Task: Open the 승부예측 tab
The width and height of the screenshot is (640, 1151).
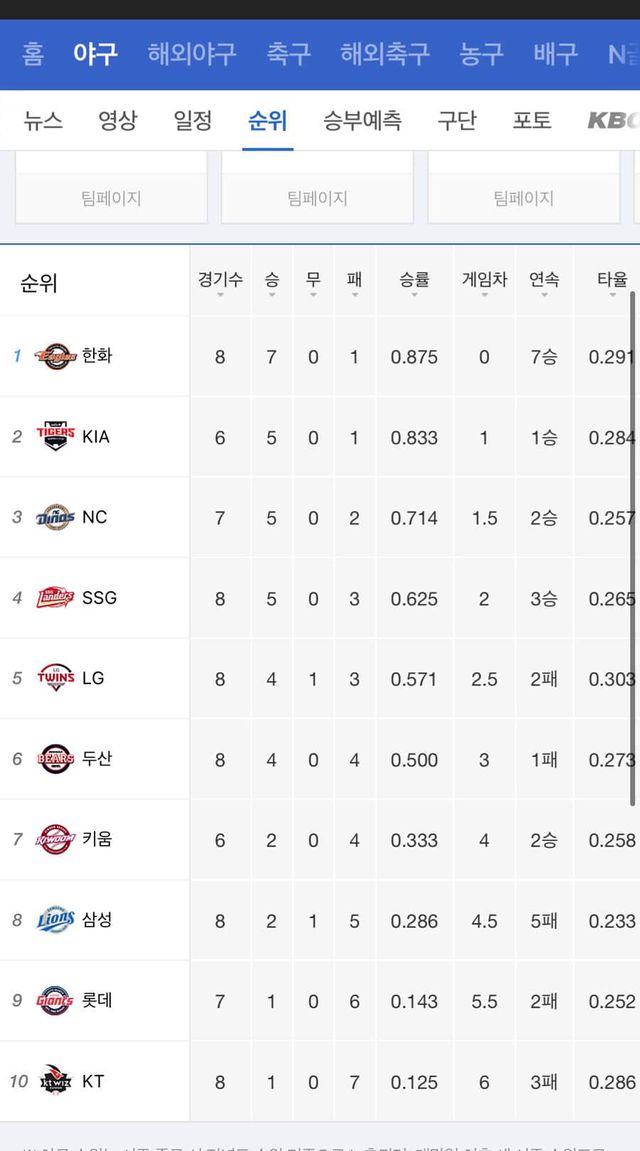Action: pyautogui.click(x=362, y=121)
